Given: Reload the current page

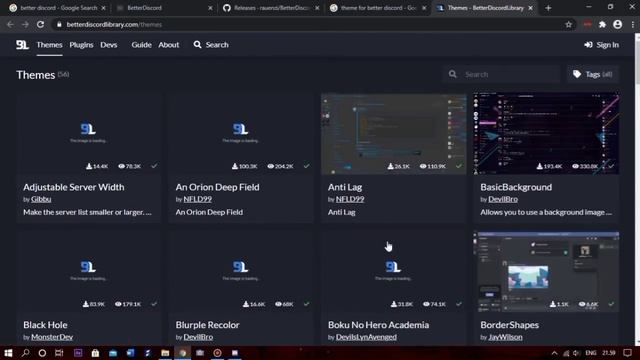Looking at the screenshot, I should pos(40,24).
